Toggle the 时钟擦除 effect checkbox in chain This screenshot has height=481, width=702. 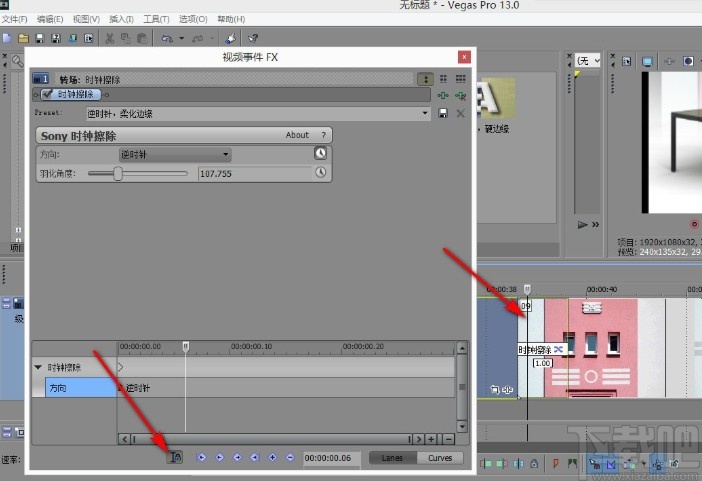(47, 94)
